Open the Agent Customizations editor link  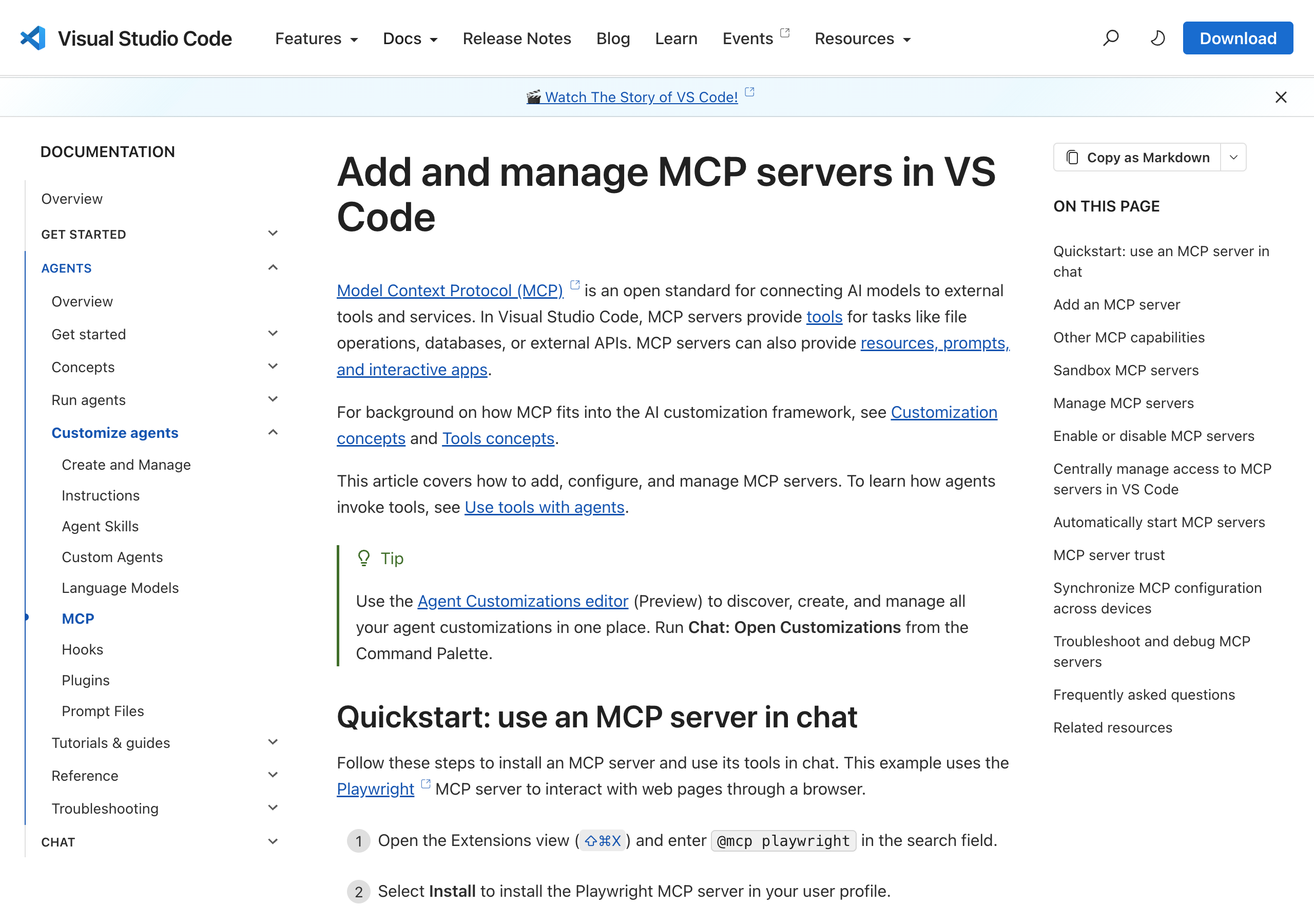[523, 601]
